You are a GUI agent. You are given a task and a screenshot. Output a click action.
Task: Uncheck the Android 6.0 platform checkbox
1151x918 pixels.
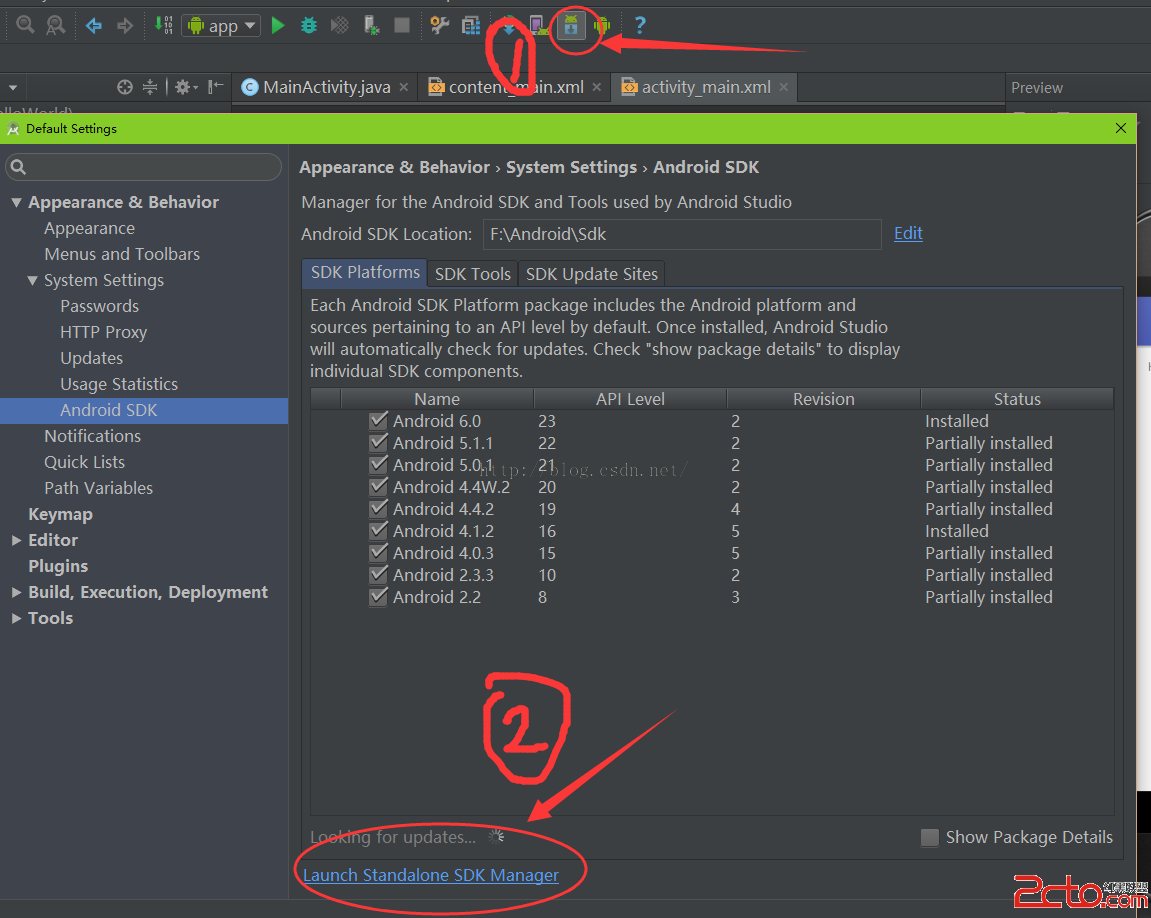tap(378, 421)
